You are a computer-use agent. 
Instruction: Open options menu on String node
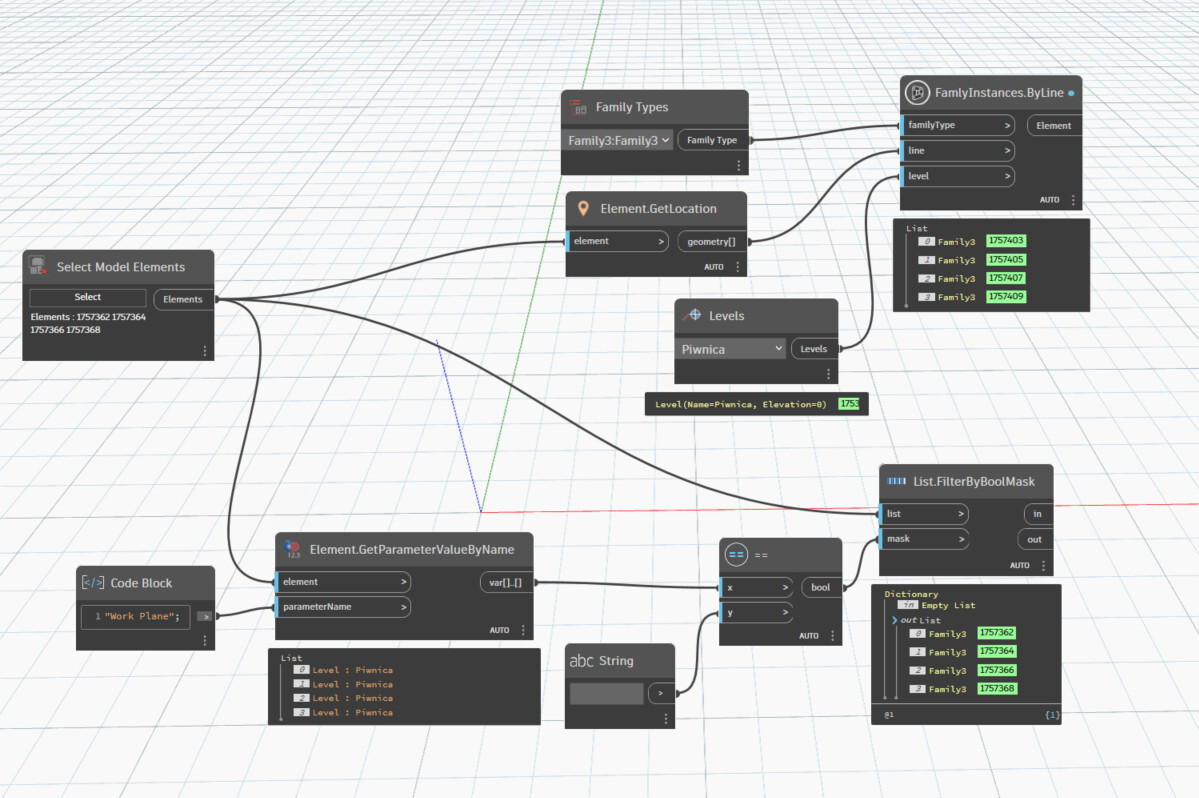pyautogui.click(x=665, y=719)
